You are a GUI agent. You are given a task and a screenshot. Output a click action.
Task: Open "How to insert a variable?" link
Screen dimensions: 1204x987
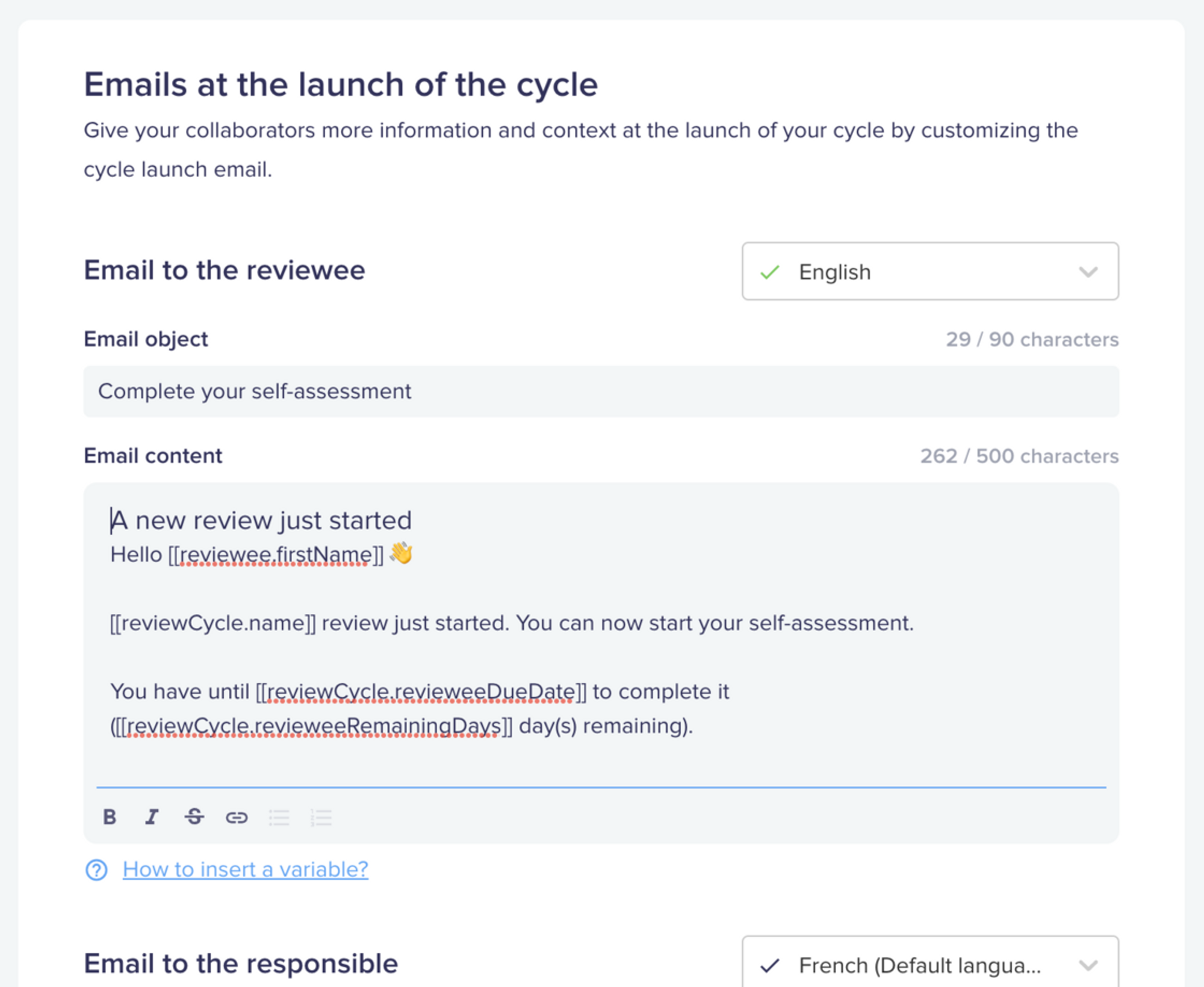click(x=245, y=869)
